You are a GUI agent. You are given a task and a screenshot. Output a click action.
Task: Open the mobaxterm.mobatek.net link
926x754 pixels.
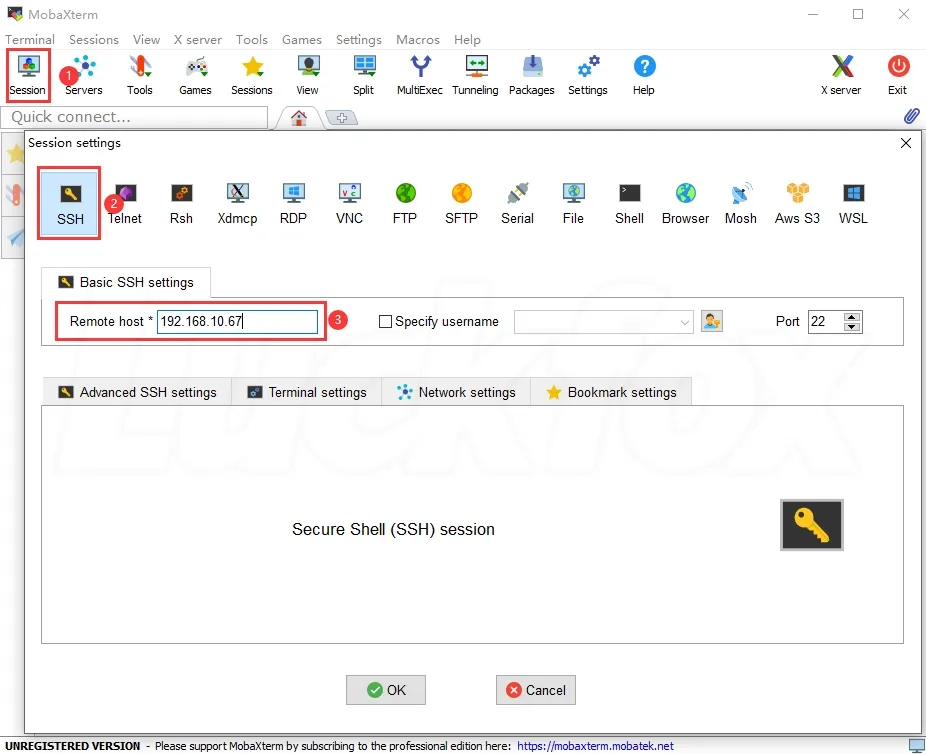(595, 746)
